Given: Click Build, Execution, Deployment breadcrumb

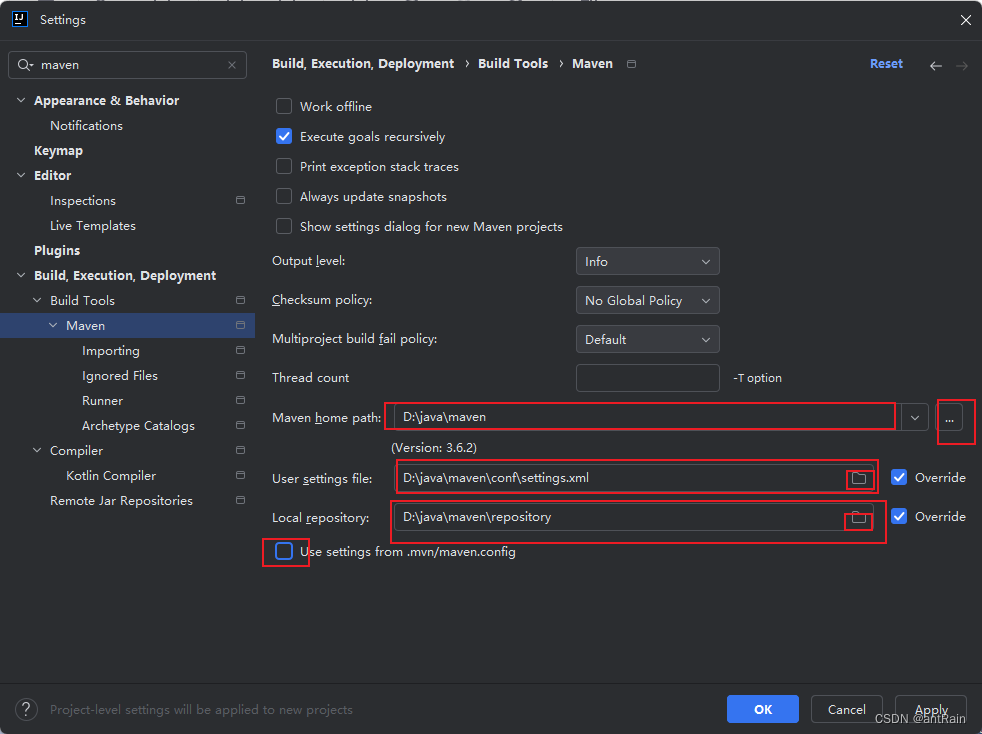Looking at the screenshot, I should point(363,64).
